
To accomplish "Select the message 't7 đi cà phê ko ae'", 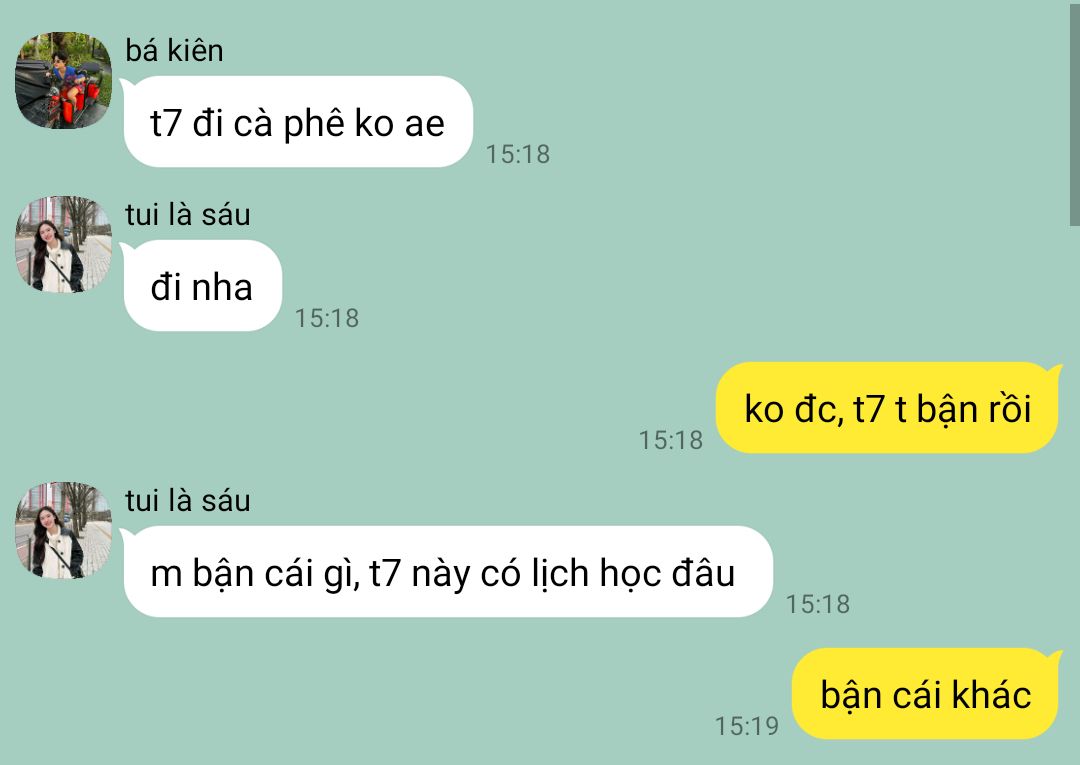I will pyautogui.click(x=298, y=122).
